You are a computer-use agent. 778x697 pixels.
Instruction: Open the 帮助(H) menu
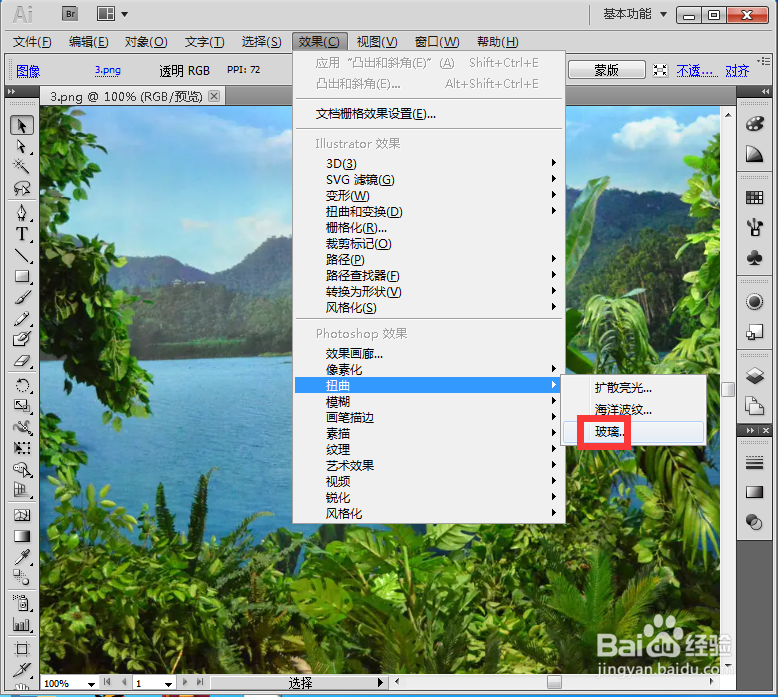click(x=497, y=42)
